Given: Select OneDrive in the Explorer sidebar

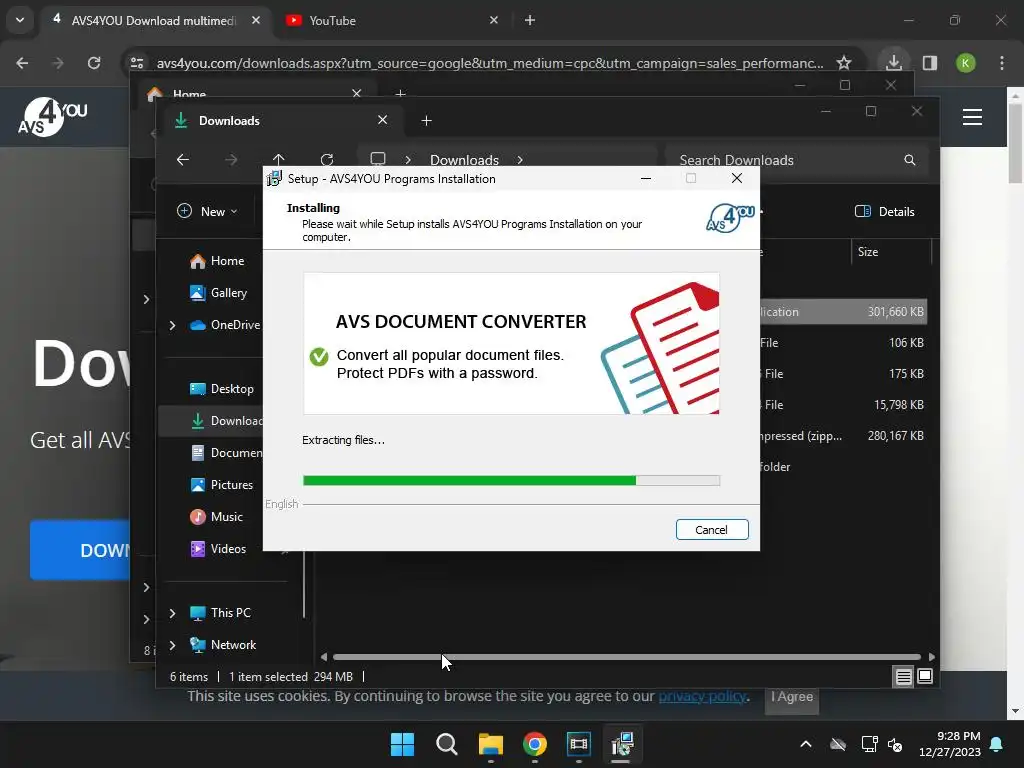Looking at the screenshot, I should click(x=225, y=325).
